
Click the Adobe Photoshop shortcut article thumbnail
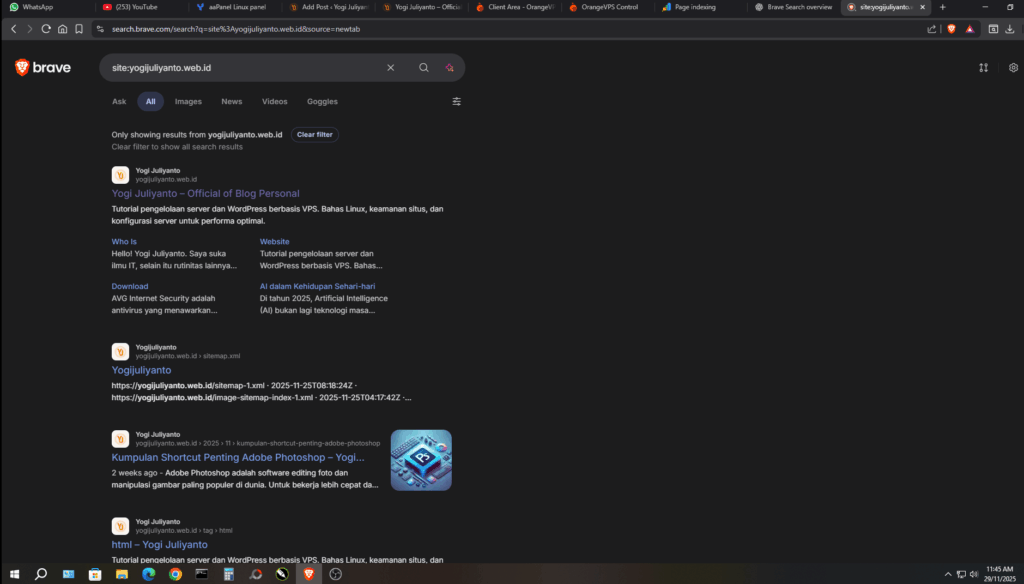tap(421, 460)
